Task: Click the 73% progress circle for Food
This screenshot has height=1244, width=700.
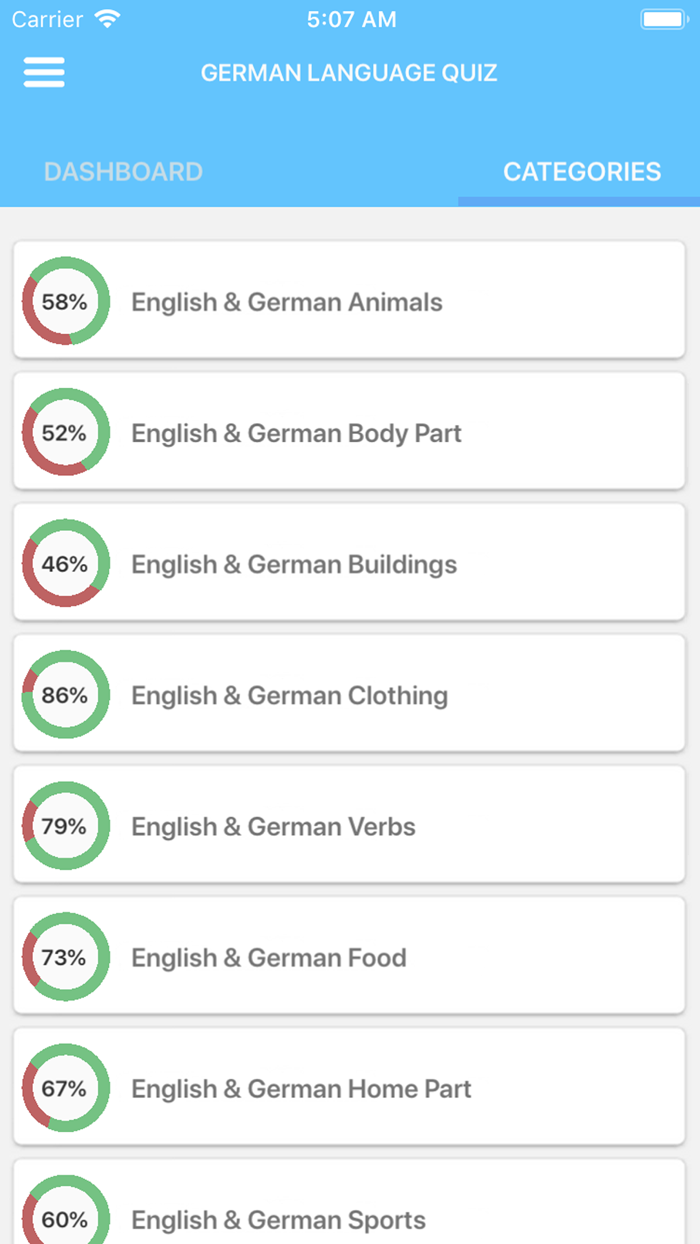Action: click(64, 956)
